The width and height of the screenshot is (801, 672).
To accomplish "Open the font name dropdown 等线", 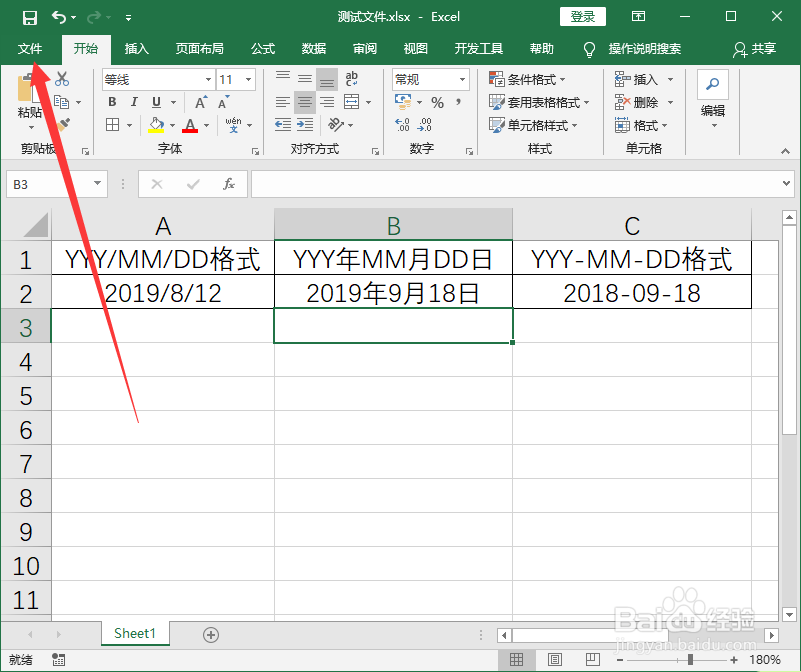I will [x=208, y=80].
